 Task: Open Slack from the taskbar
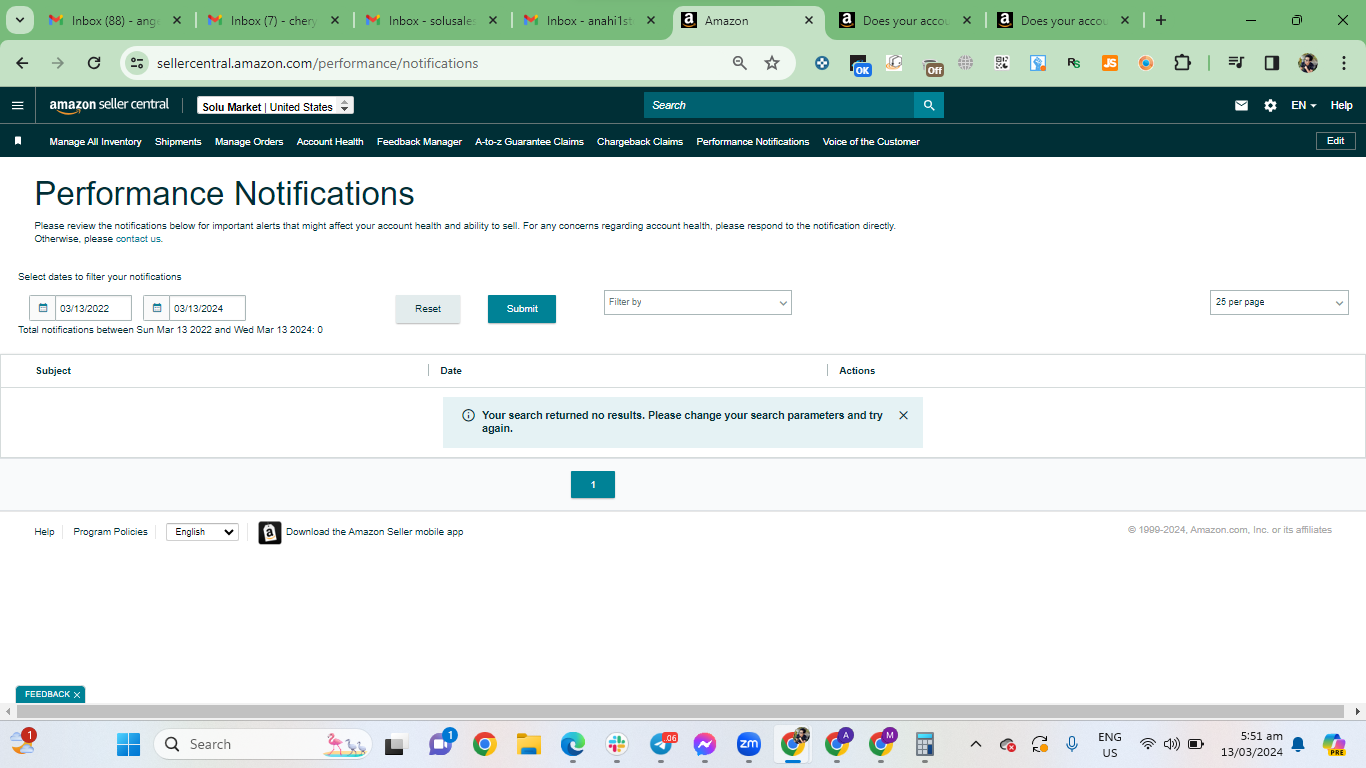pyautogui.click(x=617, y=744)
